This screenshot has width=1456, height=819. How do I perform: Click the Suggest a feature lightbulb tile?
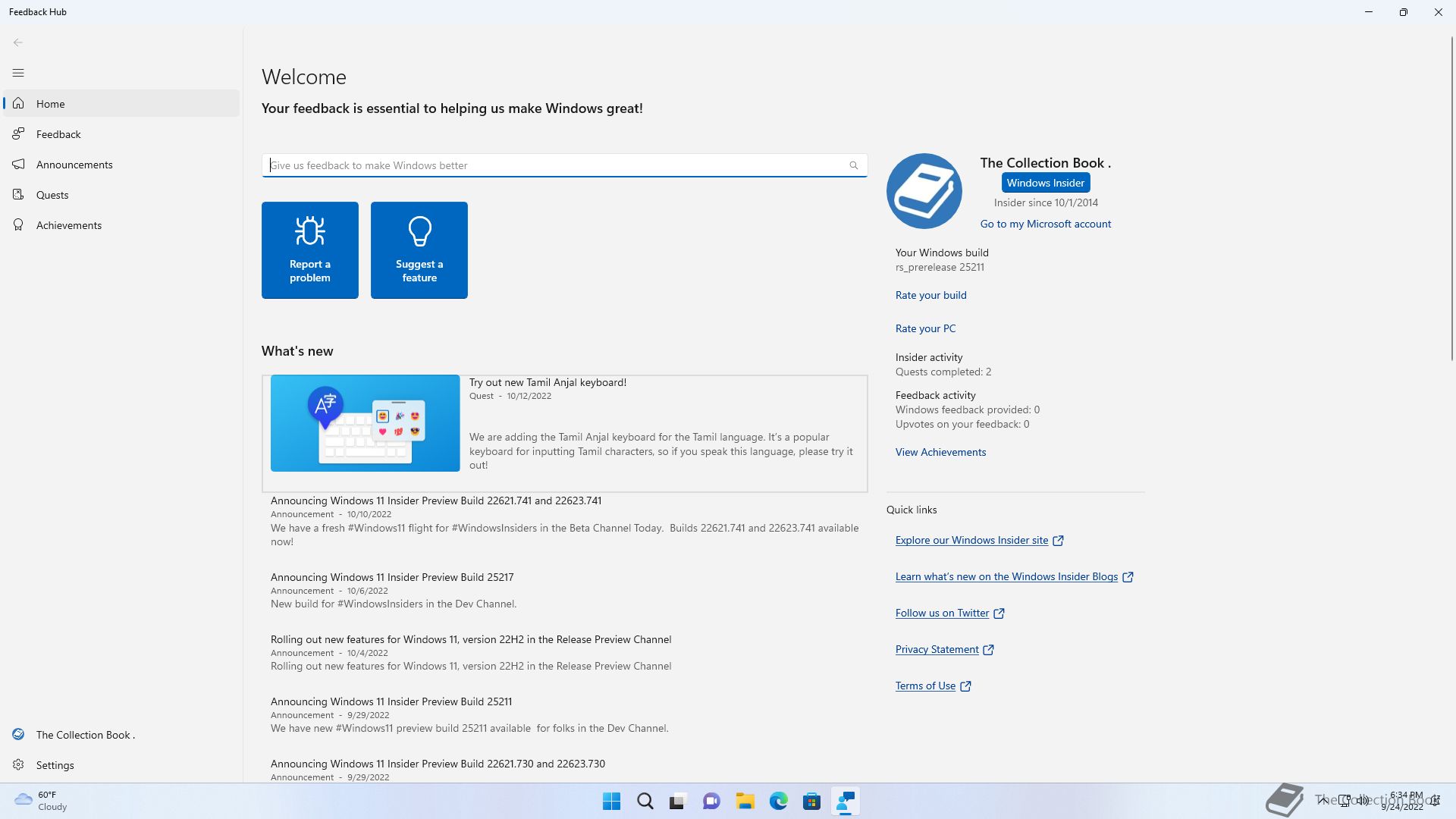(419, 250)
